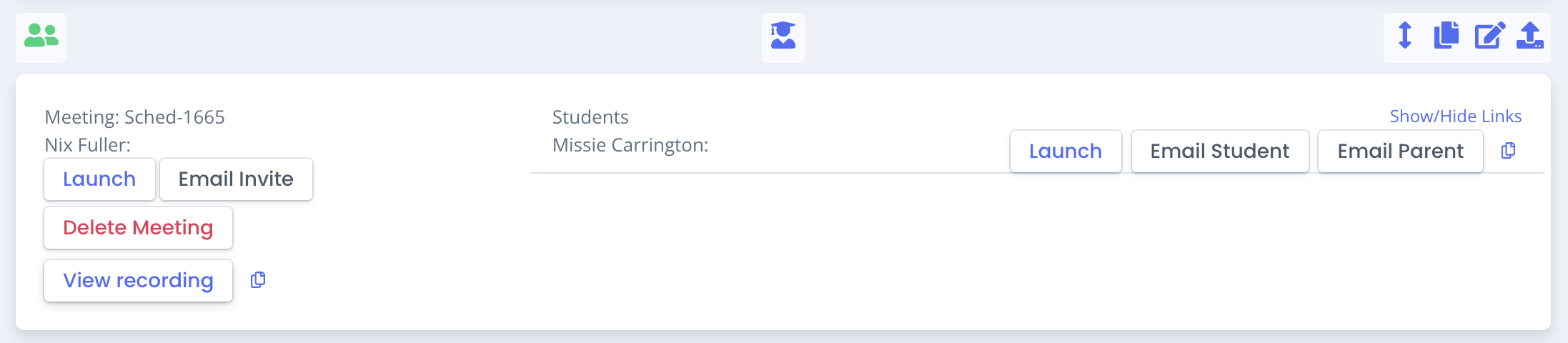The width and height of the screenshot is (1568, 343).
Task: Duplicate using the copy pages icon
Action: [x=1447, y=35]
